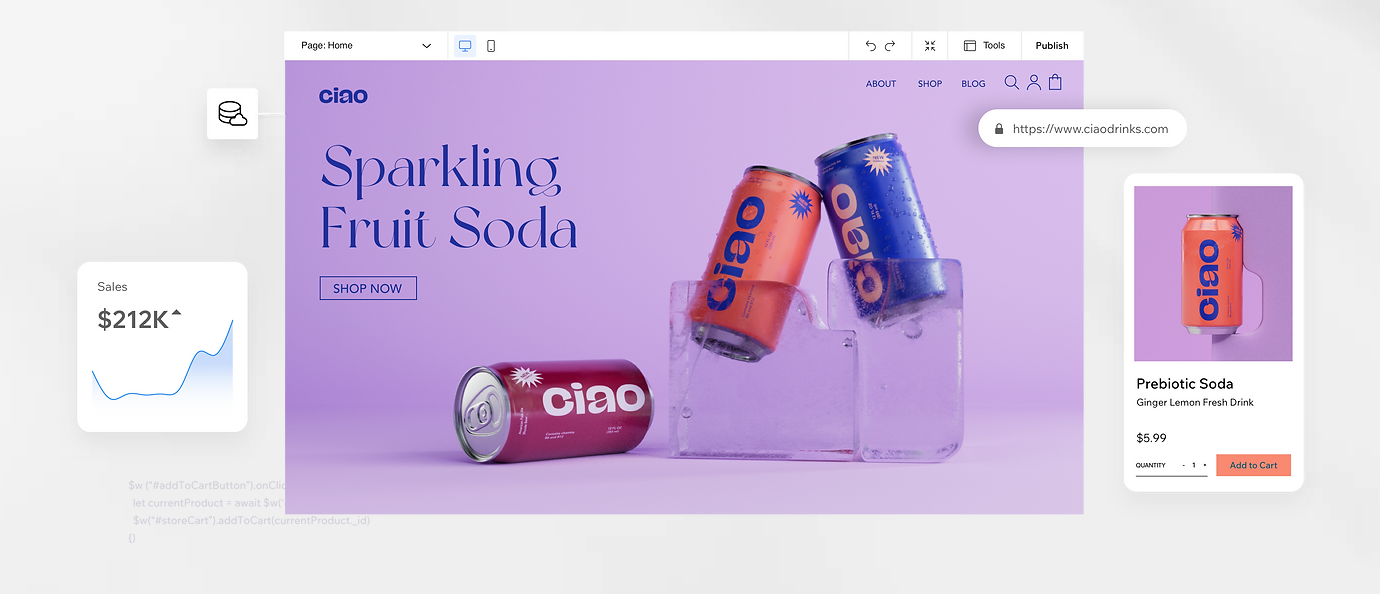The width and height of the screenshot is (1380, 594).
Task: Open the BLOG menu item
Action: tap(973, 84)
